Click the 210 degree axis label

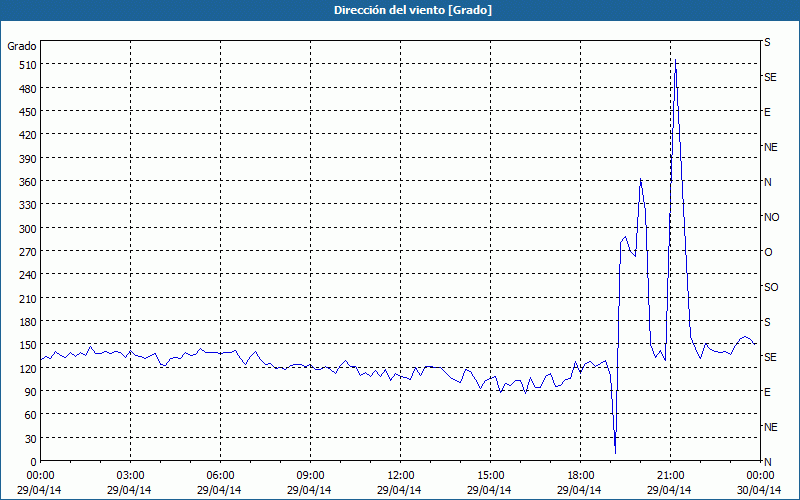(x=28, y=298)
